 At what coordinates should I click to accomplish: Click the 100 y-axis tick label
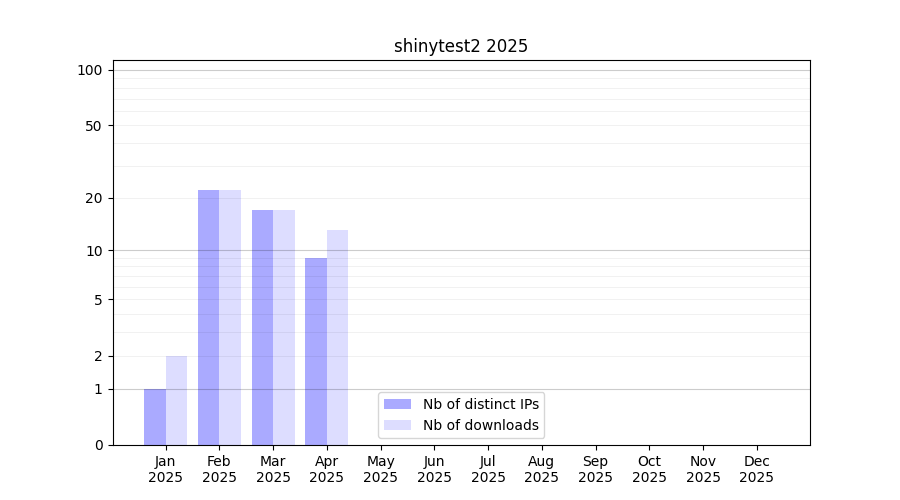click(x=90, y=70)
